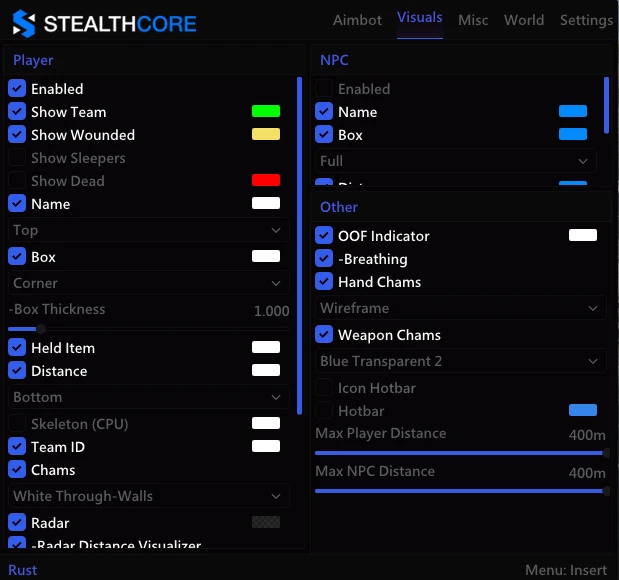Disable Player Chams checkbox
619x580 pixels.
click(17, 469)
